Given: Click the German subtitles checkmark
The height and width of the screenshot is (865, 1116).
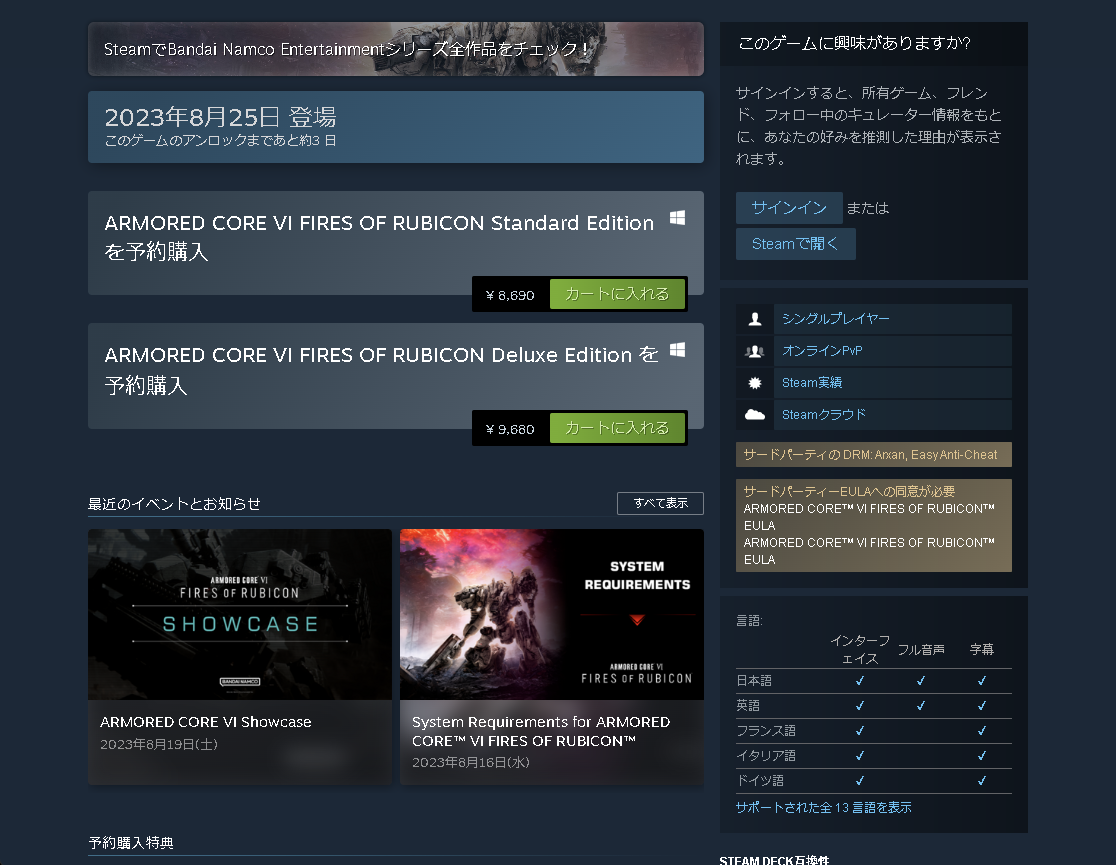Looking at the screenshot, I should [x=982, y=781].
